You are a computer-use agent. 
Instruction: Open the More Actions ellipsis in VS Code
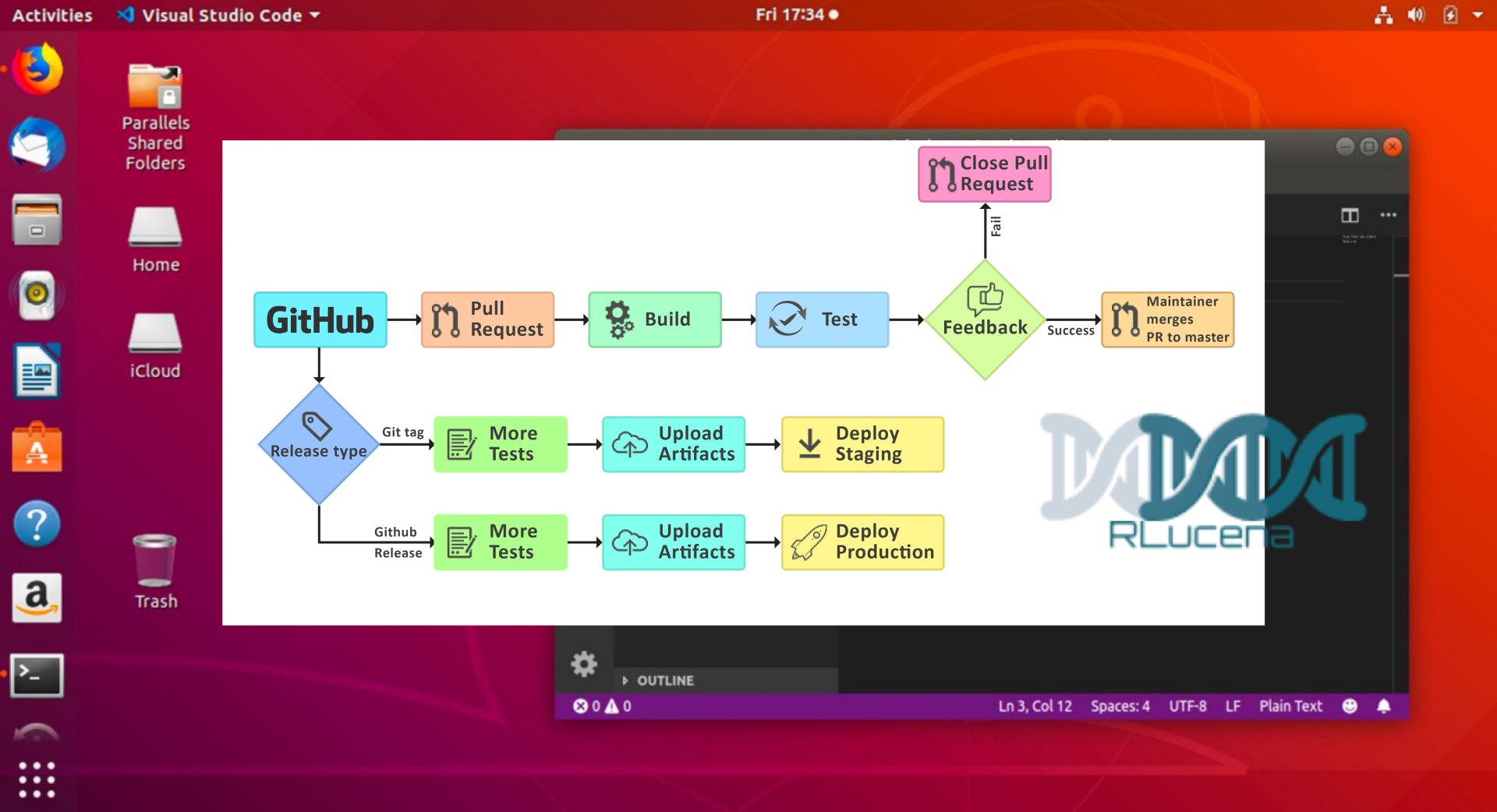tap(1389, 215)
